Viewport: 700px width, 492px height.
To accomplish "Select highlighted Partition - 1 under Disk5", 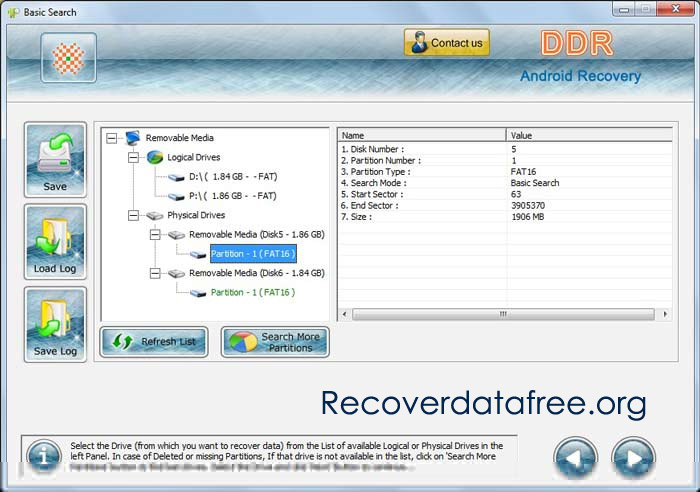I will point(253,254).
